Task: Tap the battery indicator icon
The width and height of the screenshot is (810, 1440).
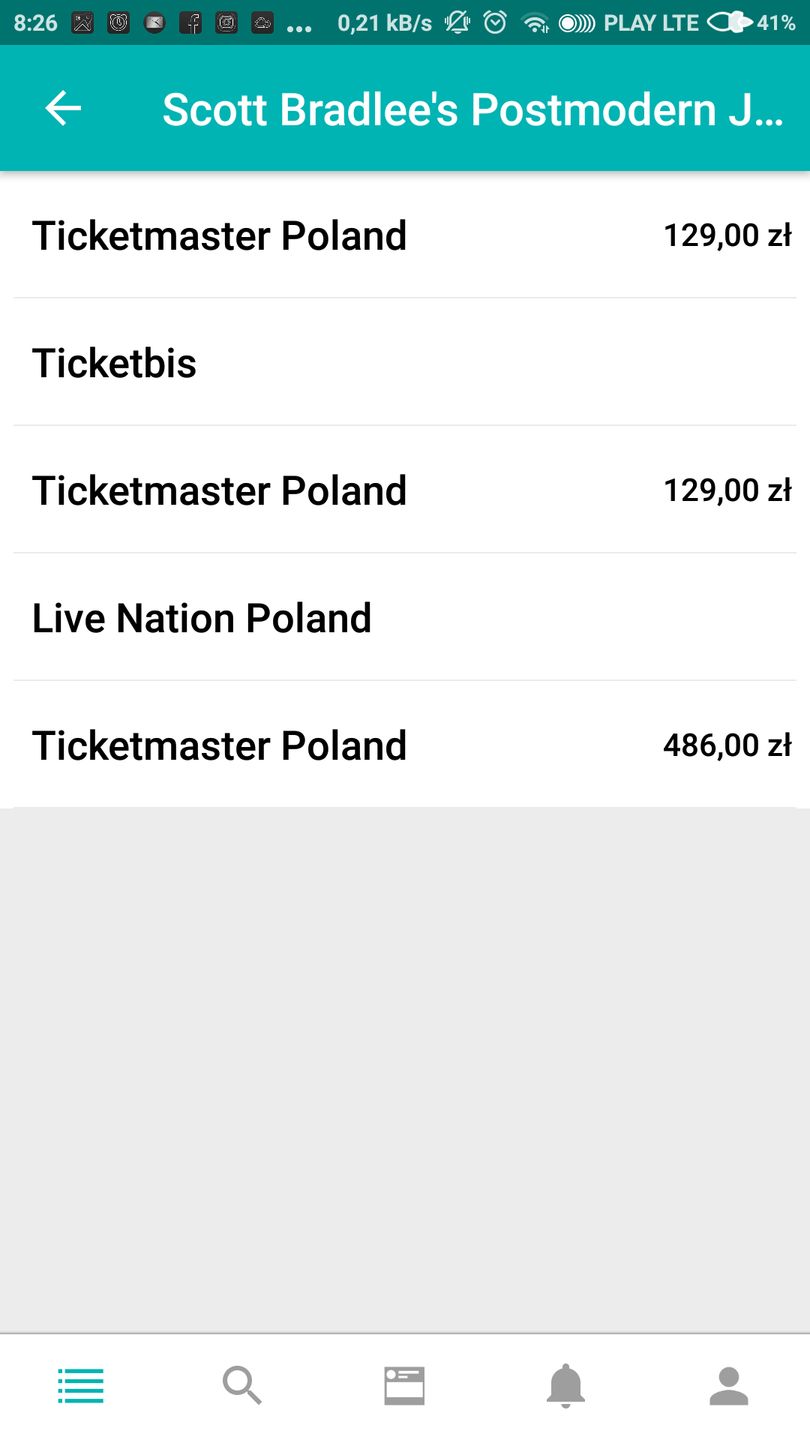Action: [x=730, y=23]
